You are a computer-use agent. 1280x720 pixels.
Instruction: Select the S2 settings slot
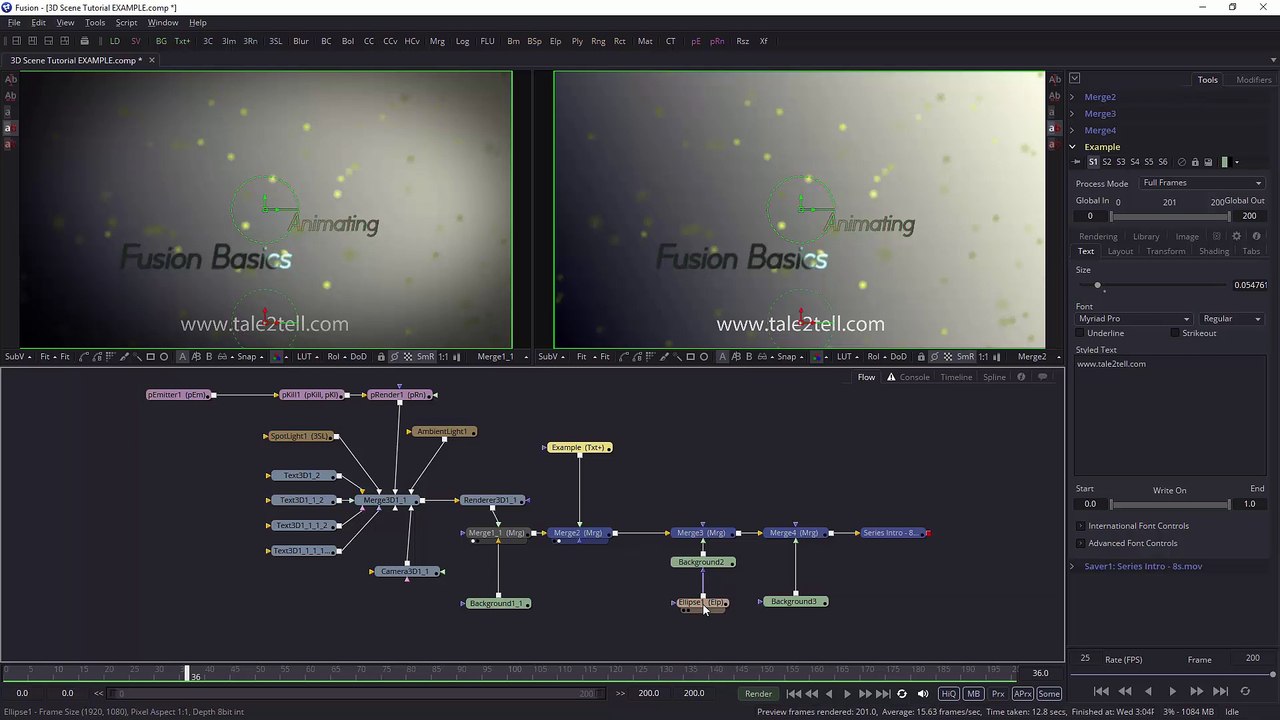(x=1107, y=162)
